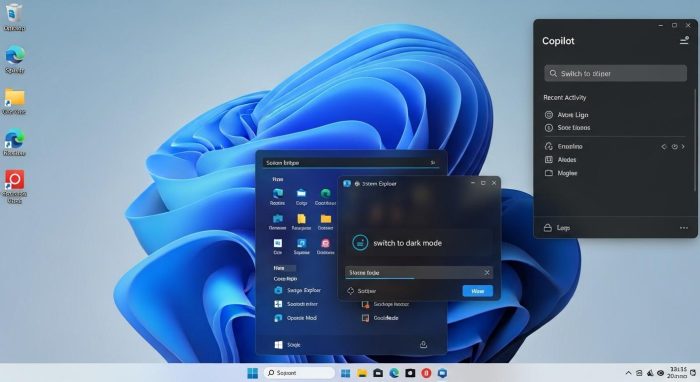
Task: Open 'Swage Exploer' in the start panel list
Action: pos(297,290)
